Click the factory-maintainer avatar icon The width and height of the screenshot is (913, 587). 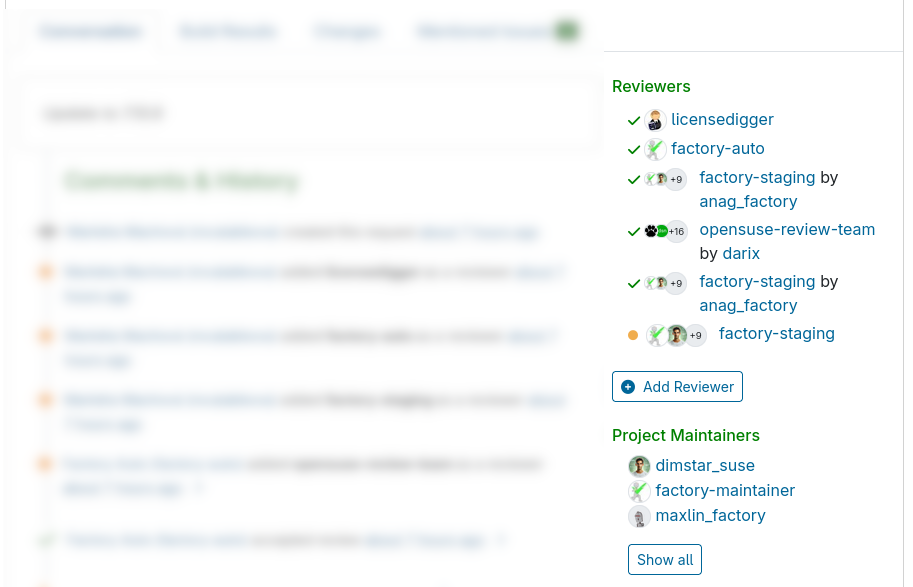[639, 491]
